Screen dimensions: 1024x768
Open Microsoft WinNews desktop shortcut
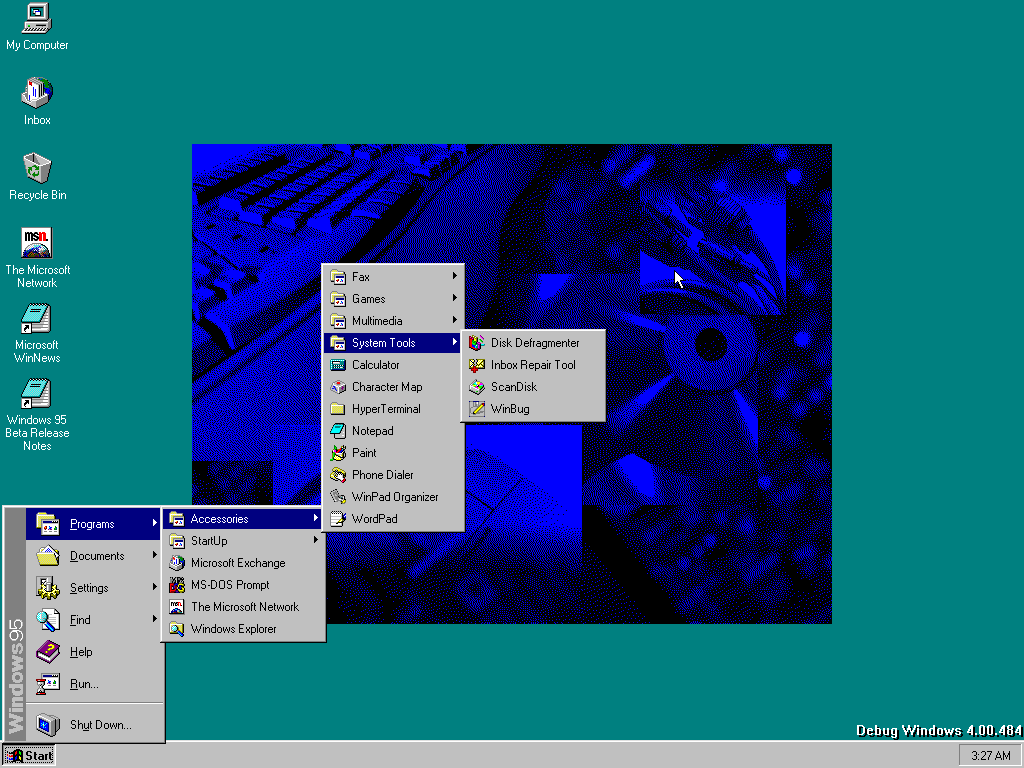(37, 319)
